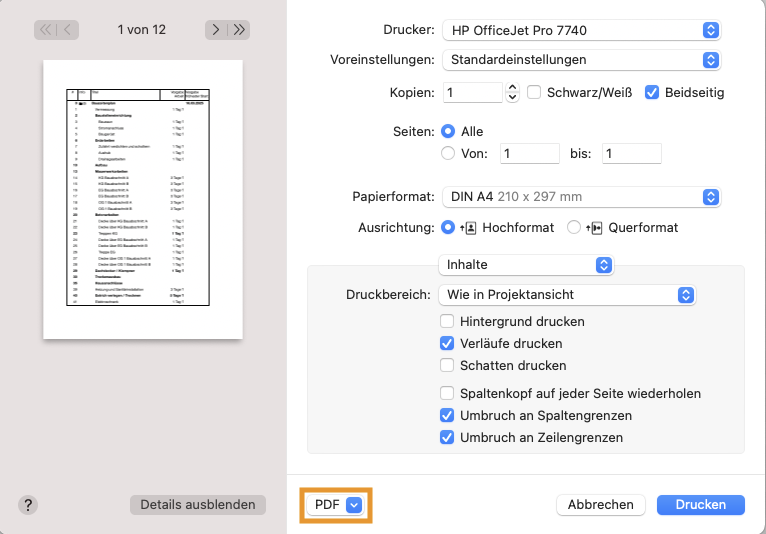Open the PDF dropdown menu

(x=337, y=505)
